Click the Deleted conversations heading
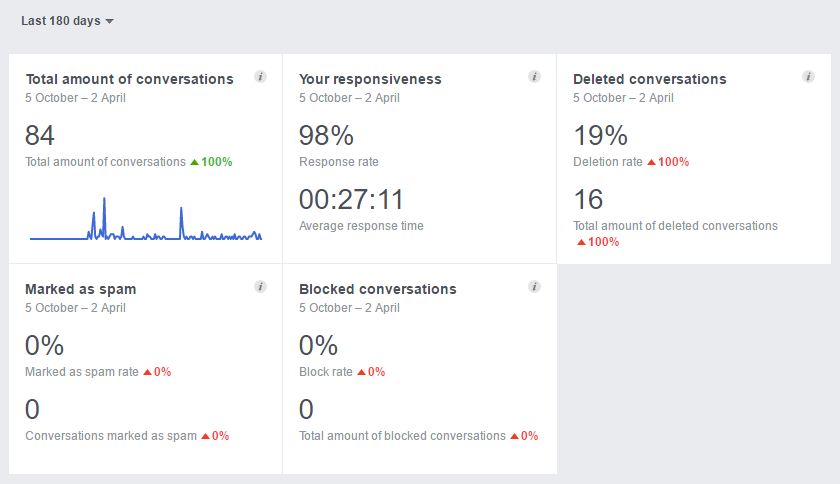The width and height of the screenshot is (840, 484). pos(649,79)
